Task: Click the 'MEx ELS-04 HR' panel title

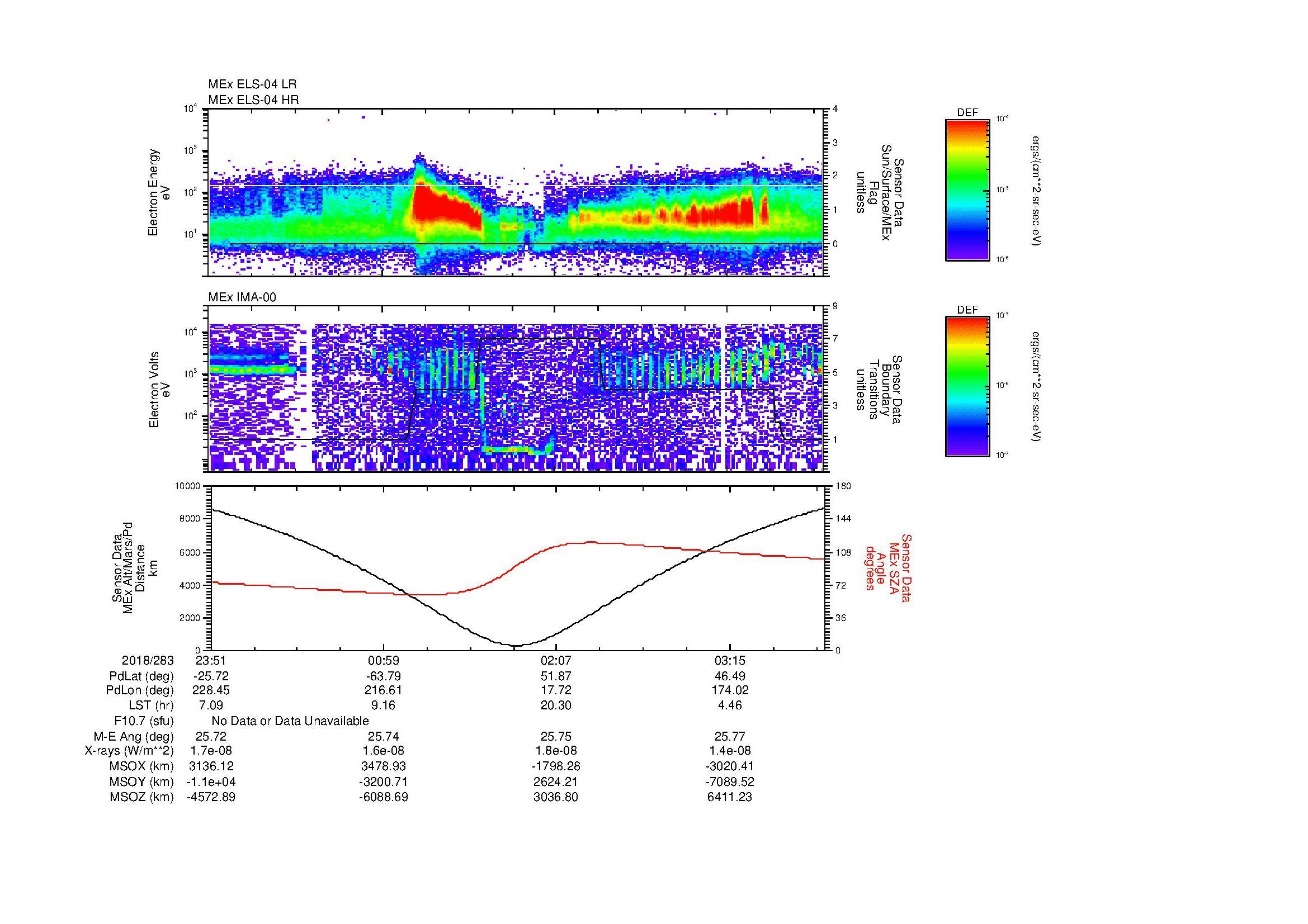Action: point(253,99)
